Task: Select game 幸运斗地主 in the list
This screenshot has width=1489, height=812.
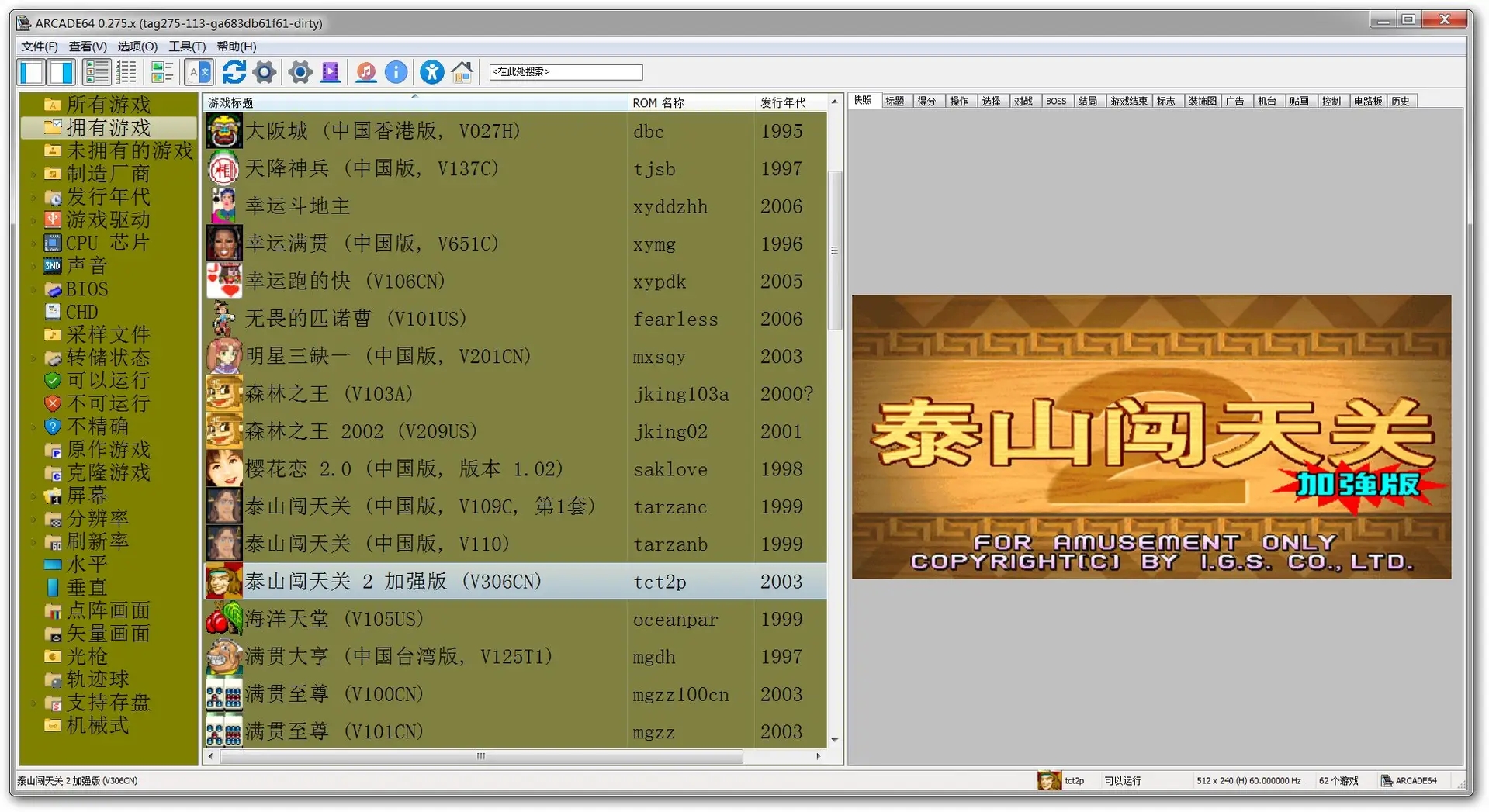Action: (x=297, y=206)
